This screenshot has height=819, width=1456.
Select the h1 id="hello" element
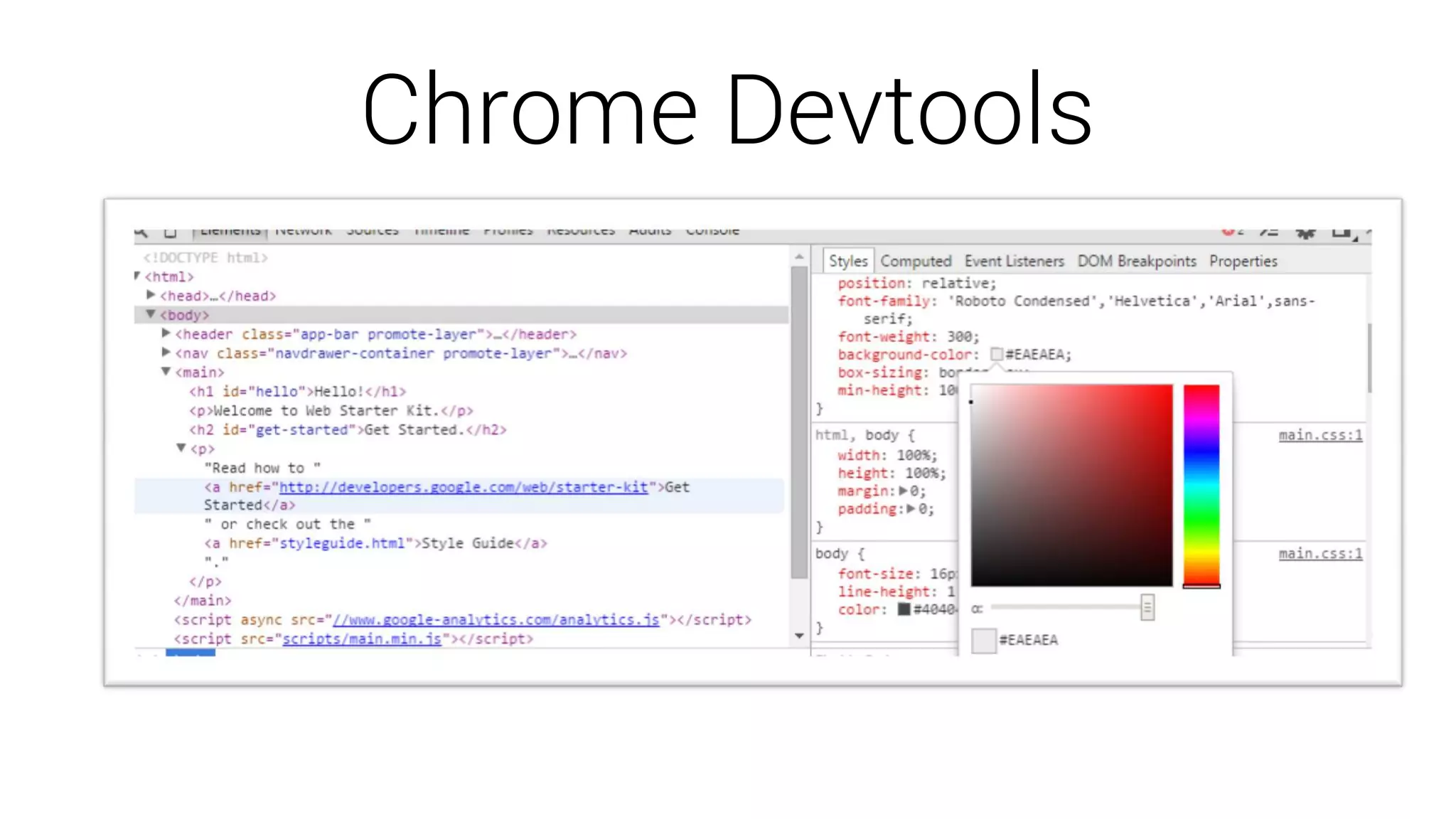click(x=298, y=392)
